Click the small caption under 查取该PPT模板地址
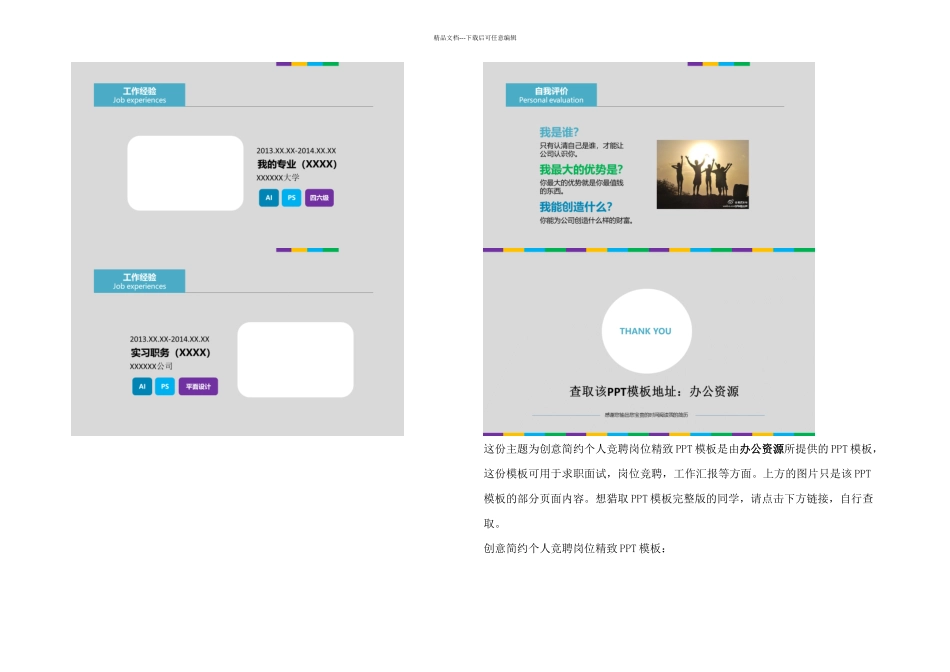This screenshot has height=672, width=950. (646, 415)
